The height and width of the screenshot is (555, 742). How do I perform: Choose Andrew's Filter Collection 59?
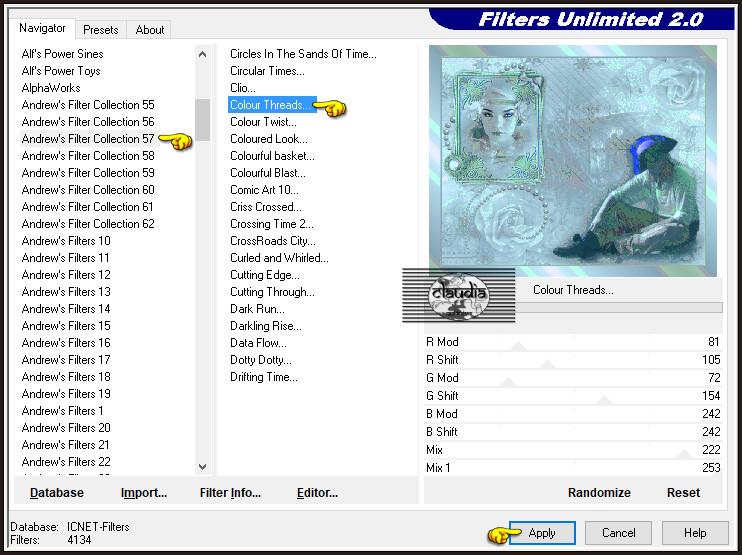[x=88, y=173]
